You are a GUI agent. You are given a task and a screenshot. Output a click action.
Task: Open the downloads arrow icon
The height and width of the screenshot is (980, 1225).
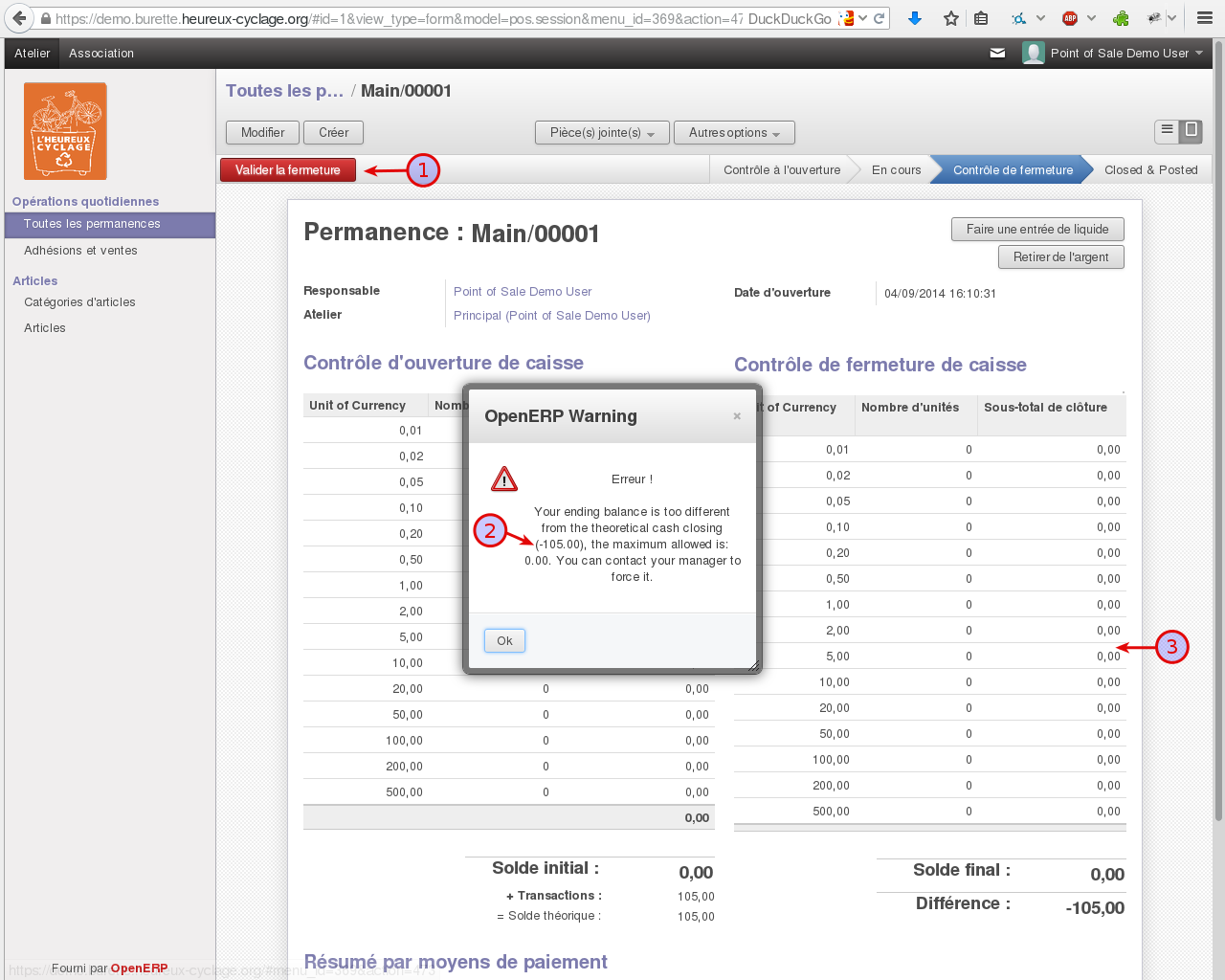click(915, 18)
